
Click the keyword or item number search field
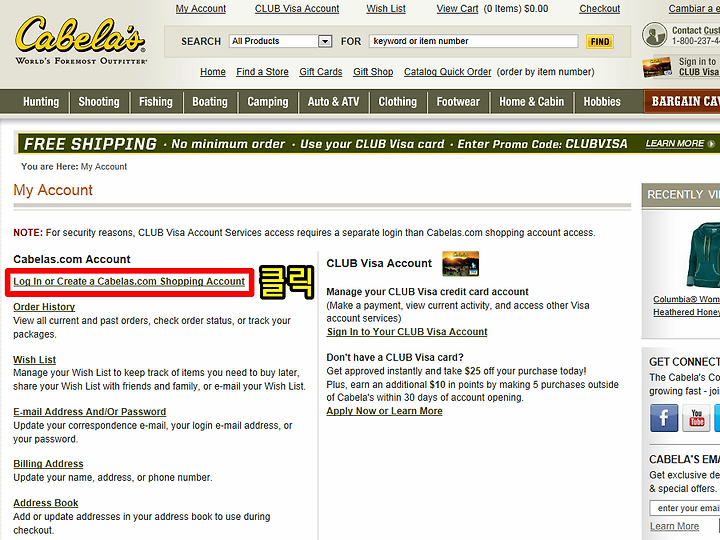tap(473, 41)
